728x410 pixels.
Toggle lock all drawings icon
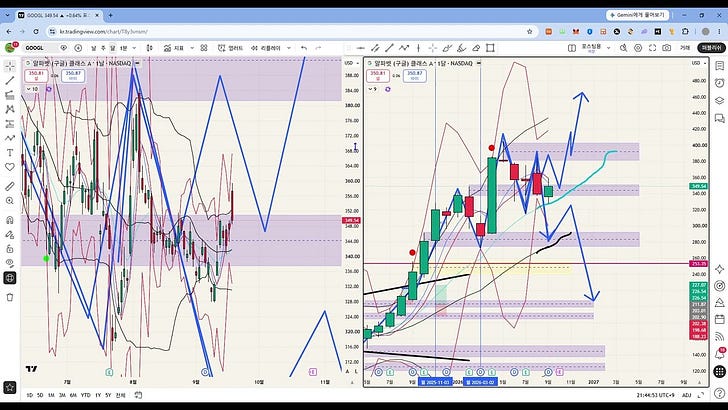[10, 249]
